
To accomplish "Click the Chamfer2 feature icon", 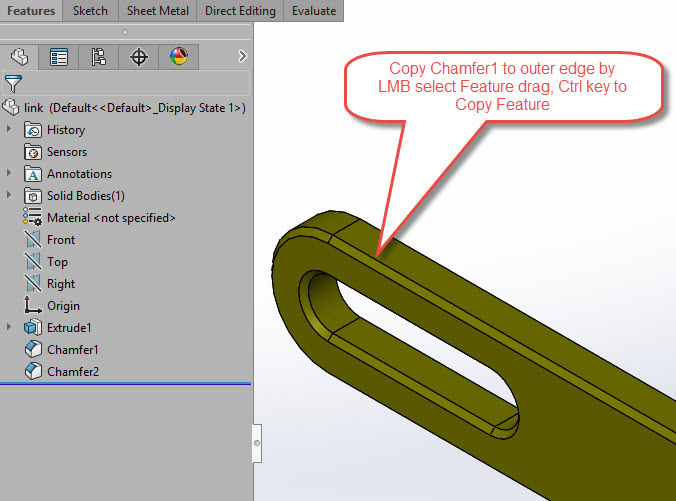I will [x=33, y=371].
